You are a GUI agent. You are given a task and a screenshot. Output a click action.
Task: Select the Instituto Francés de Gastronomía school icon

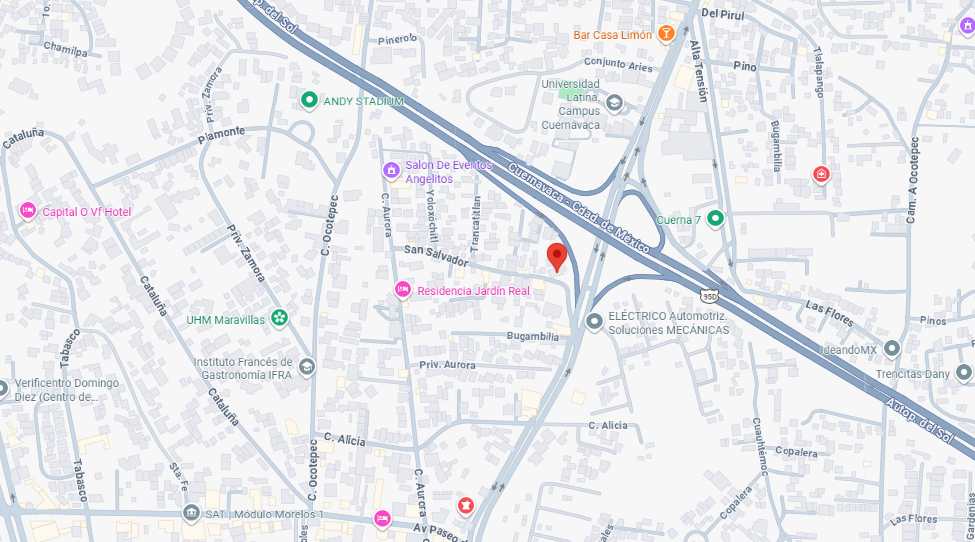click(x=307, y=367)
